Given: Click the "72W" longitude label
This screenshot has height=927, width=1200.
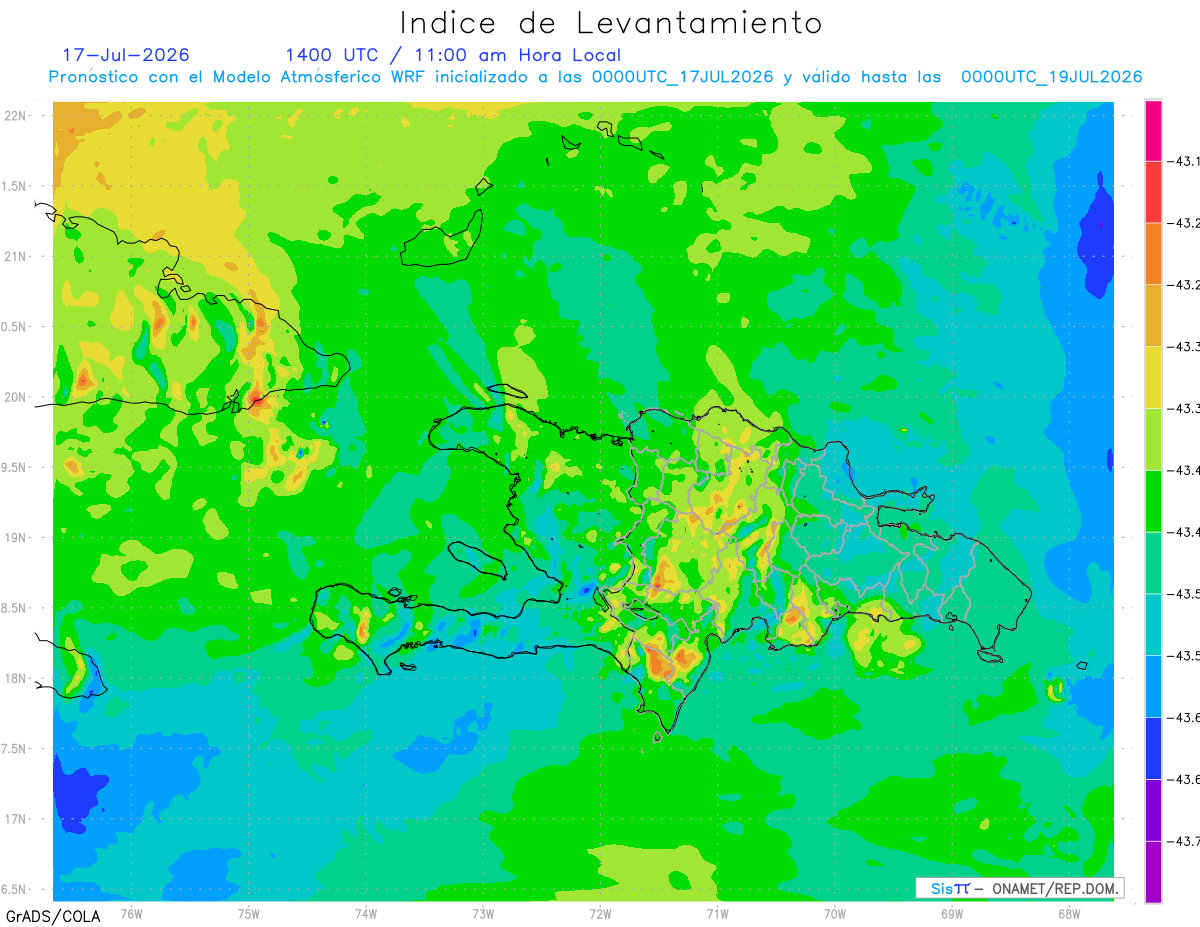Looking at the screenshot, I should [600, 913].
